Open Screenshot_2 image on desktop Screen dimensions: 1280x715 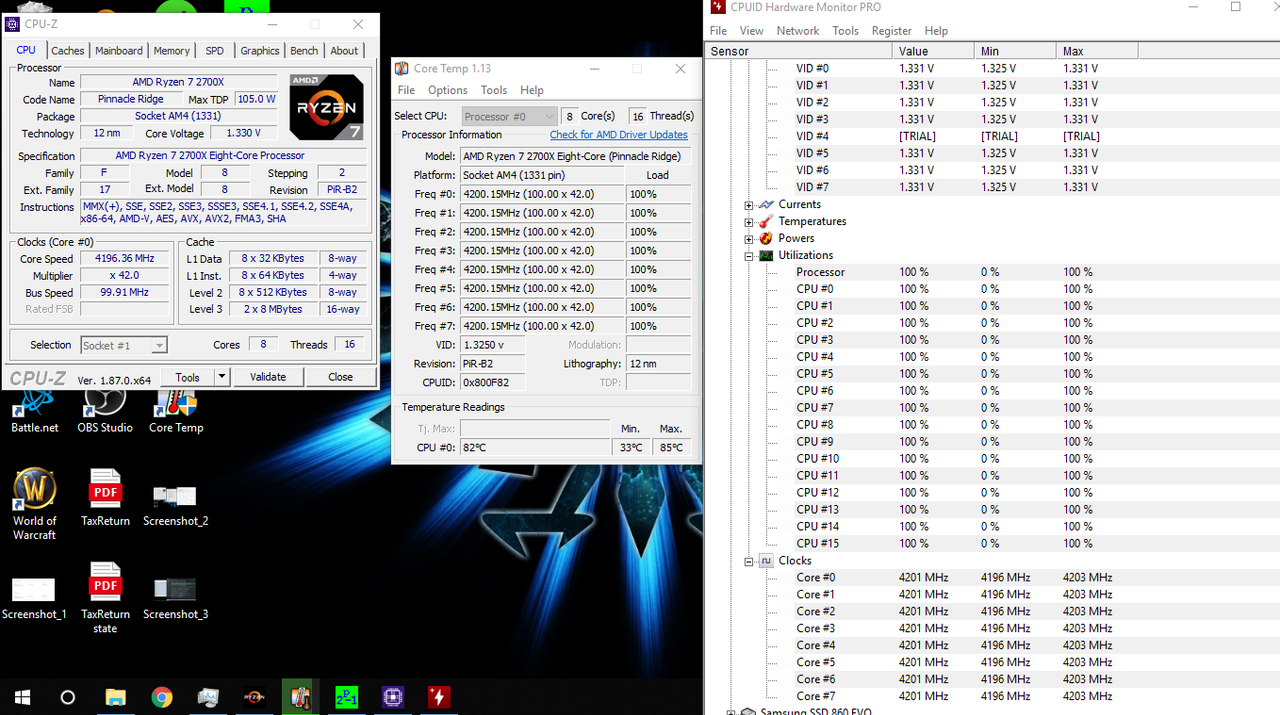[176, 505]
